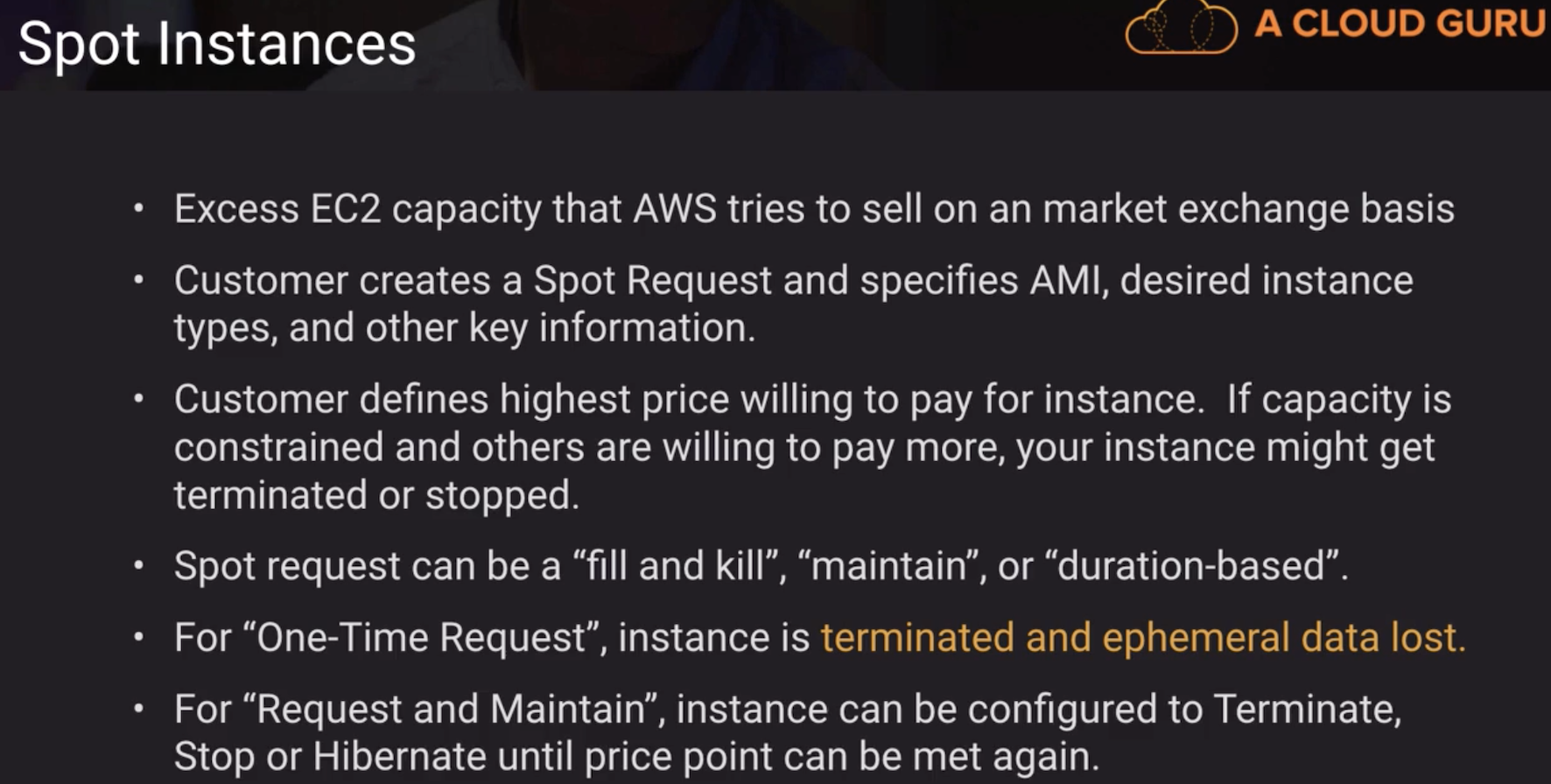
Task: Click the bullet dot before "Excess EC2 capacity"
Action: pyautogui.click(x=138, y=209)
